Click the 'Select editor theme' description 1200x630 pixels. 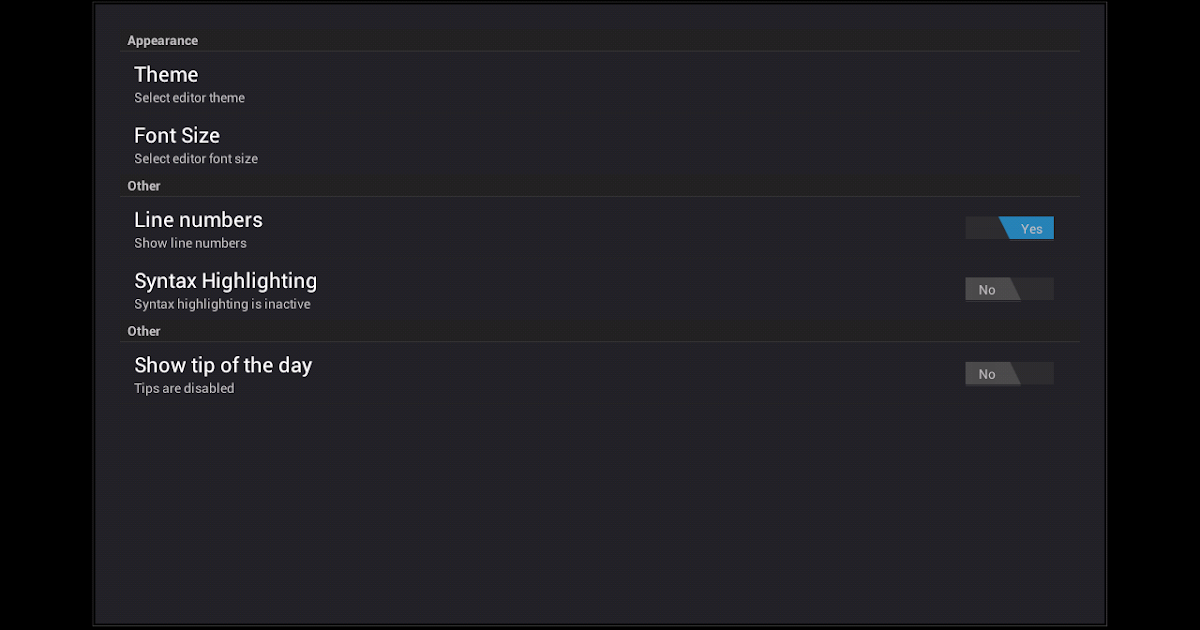click(x=189, y=97)
